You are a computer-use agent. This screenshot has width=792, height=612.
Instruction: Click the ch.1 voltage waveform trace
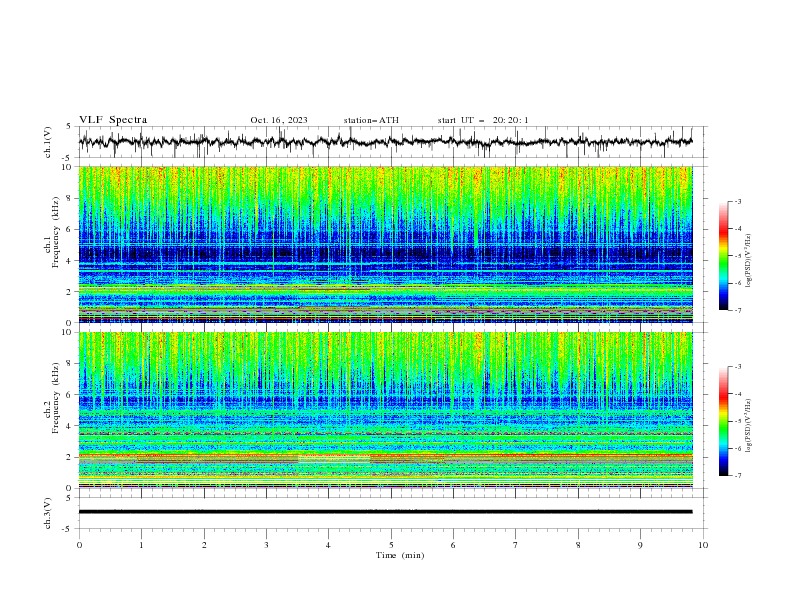(385, 142)
